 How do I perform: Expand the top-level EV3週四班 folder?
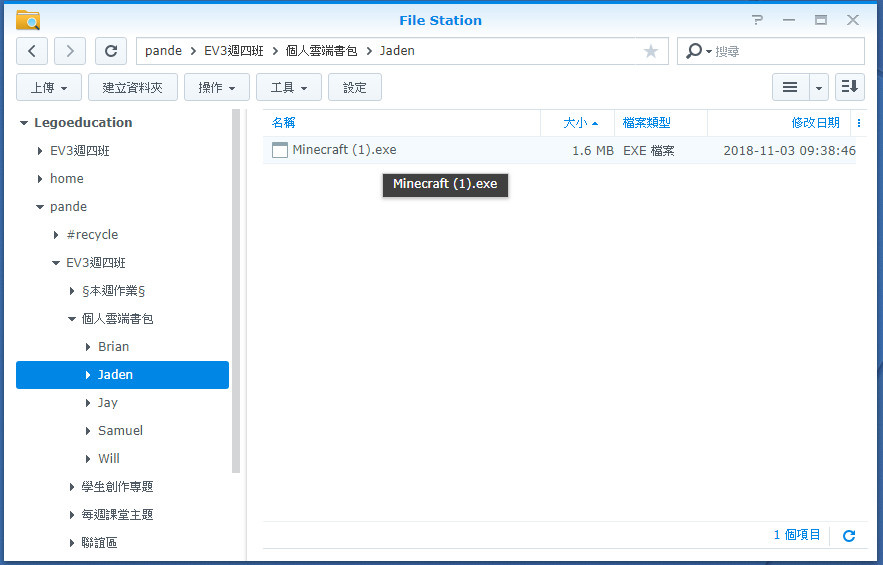(39, 151)
